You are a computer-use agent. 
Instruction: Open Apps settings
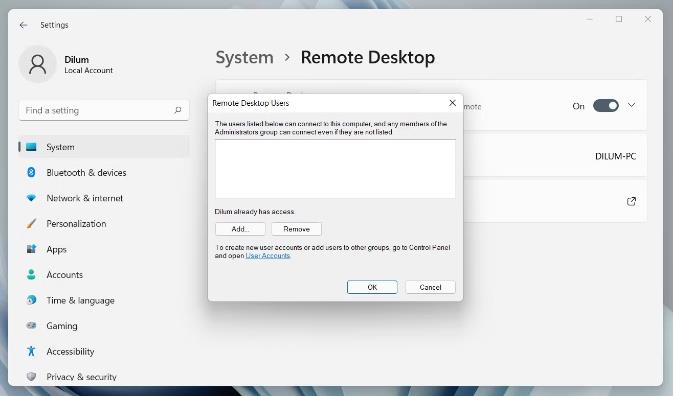[x=104, y=249]
